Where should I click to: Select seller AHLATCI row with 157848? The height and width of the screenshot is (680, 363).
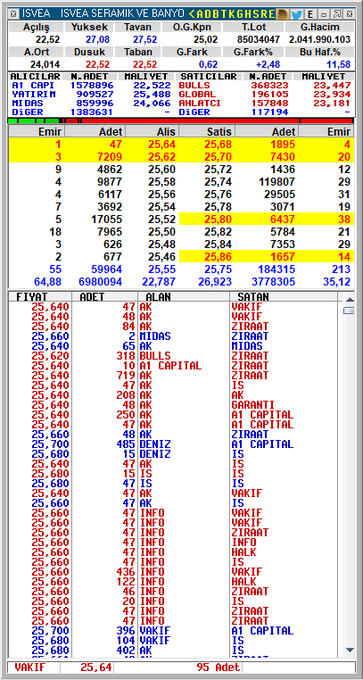265,103
